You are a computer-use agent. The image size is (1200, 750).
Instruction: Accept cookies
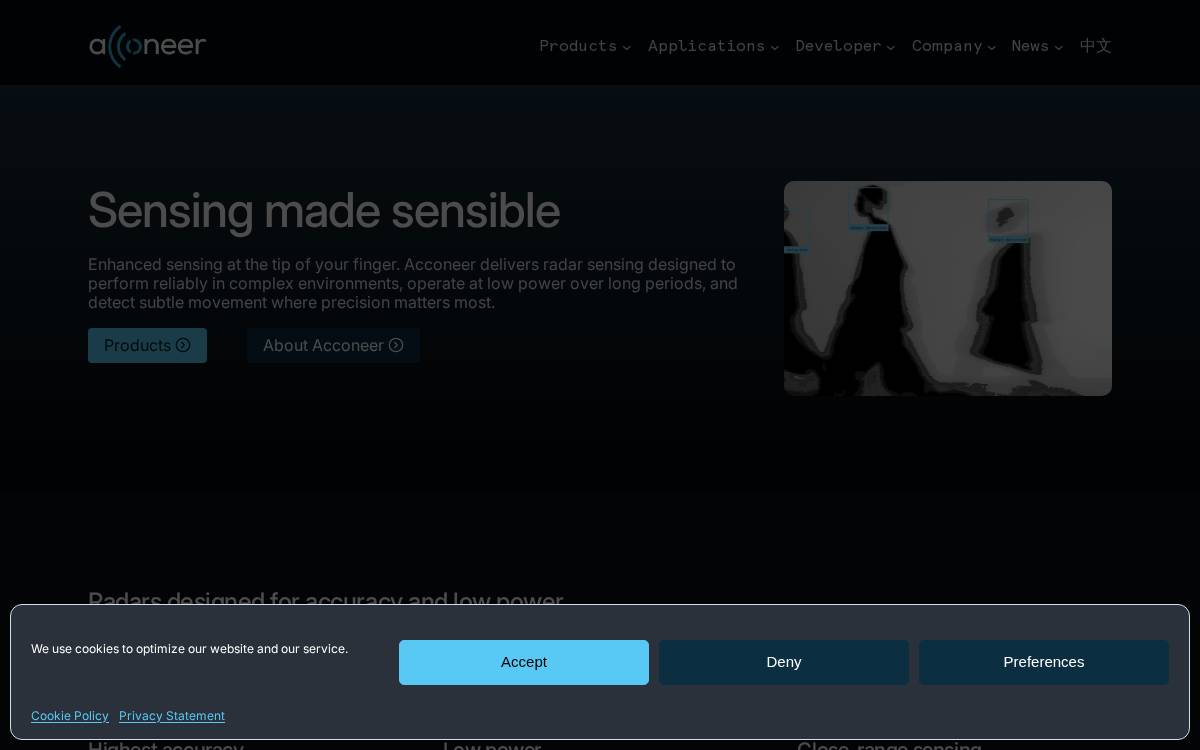524,662
